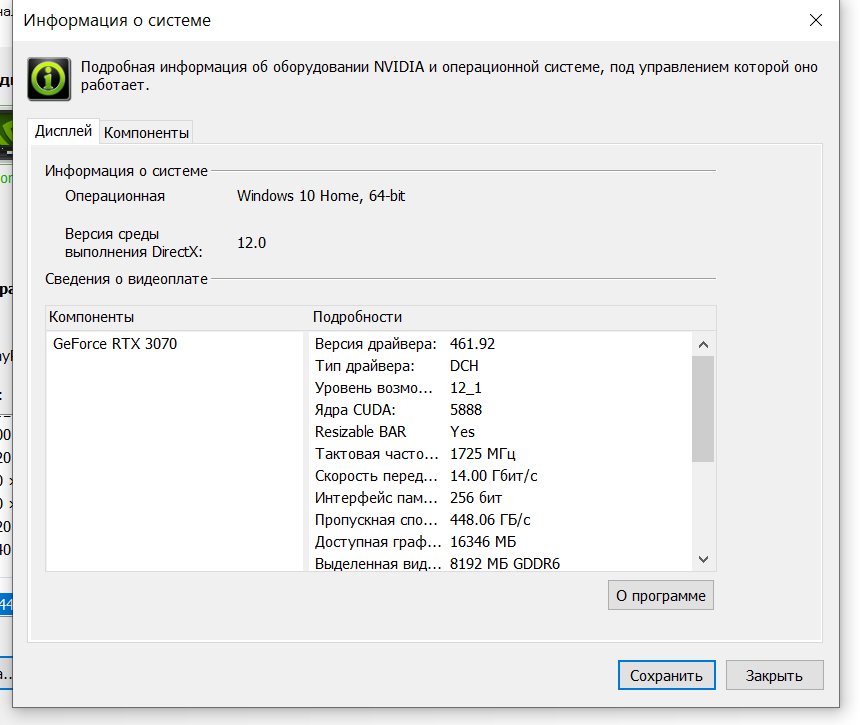Viewport: 864px width, 725px height.
Task: Select the Выделенная вид... row label
Action: 378,564
